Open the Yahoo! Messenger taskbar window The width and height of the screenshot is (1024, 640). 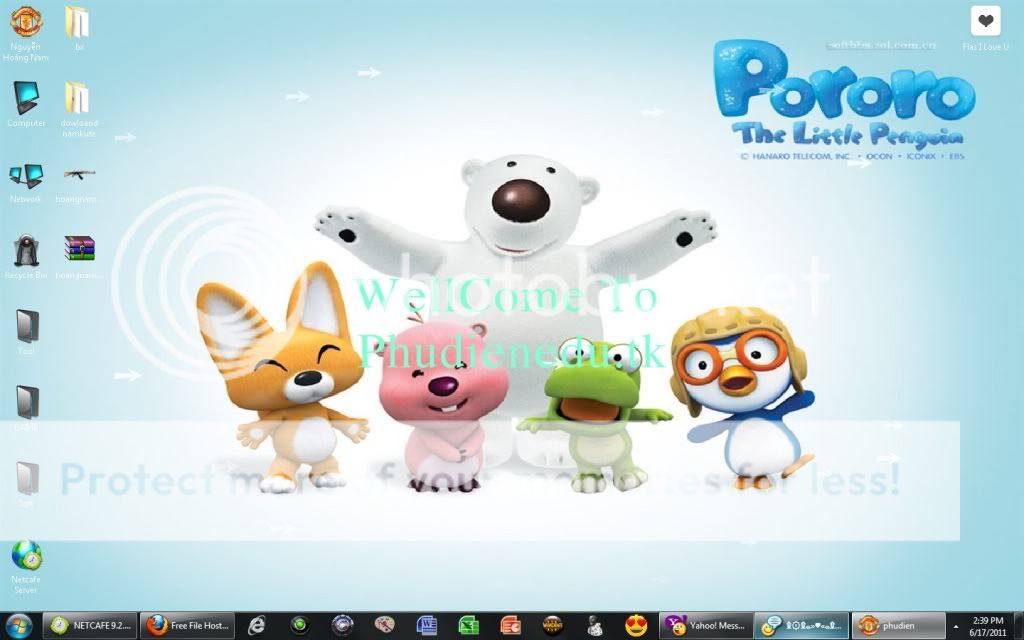click(706, 626)
